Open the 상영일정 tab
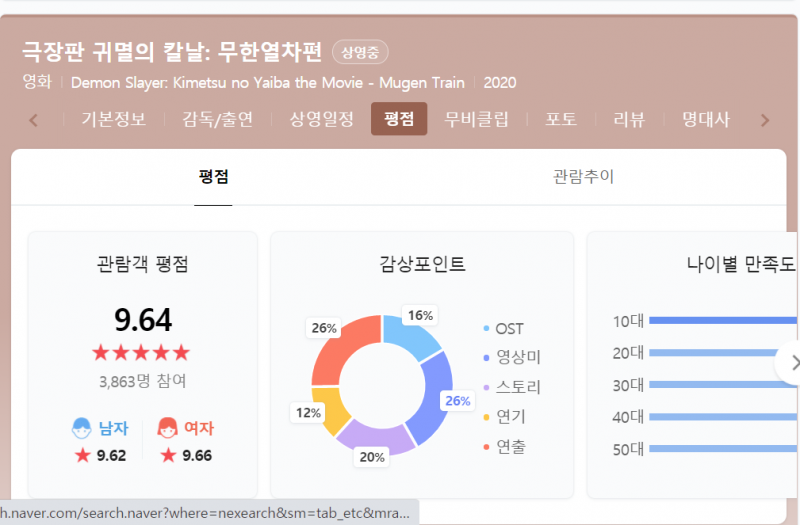Screen dimensions: 800x525 click(321, 119)
